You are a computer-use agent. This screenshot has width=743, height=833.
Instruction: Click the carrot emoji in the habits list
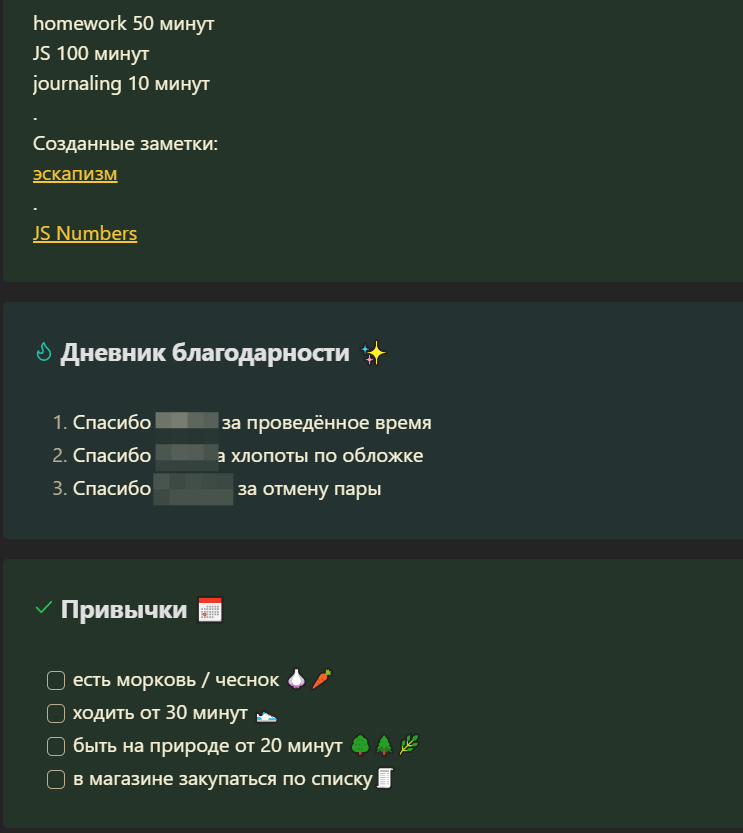[x=321, y=679]
